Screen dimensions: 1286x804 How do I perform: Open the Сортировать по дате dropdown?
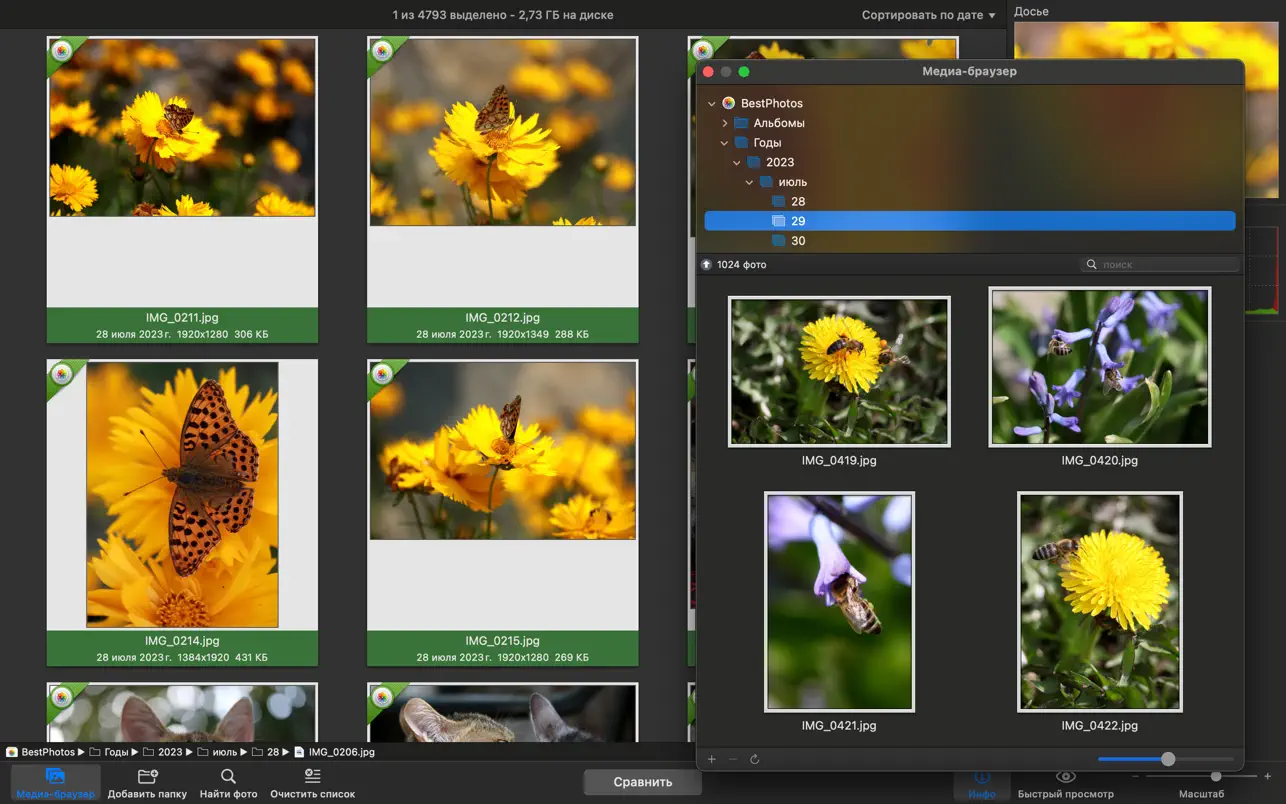[929, 15]
